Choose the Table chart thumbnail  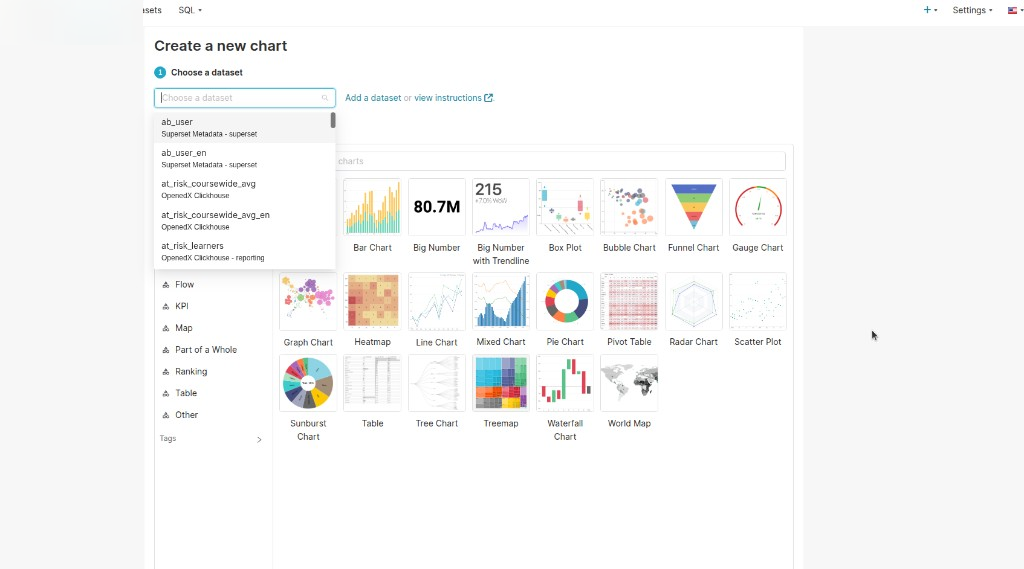[372, 383]
